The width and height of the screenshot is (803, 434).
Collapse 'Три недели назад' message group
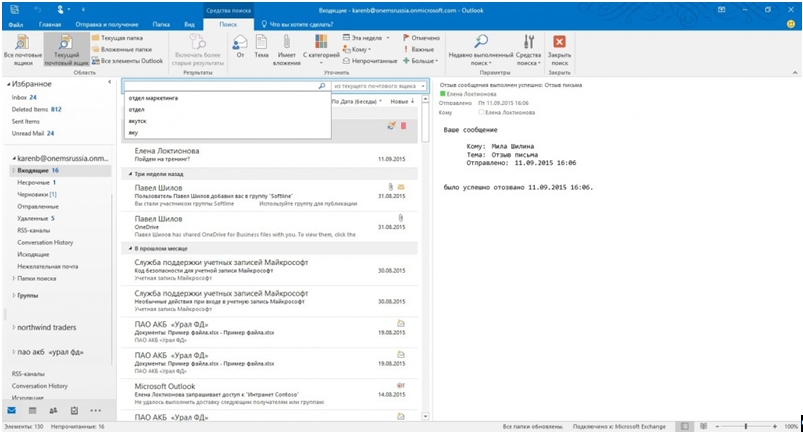coord(130,174)
